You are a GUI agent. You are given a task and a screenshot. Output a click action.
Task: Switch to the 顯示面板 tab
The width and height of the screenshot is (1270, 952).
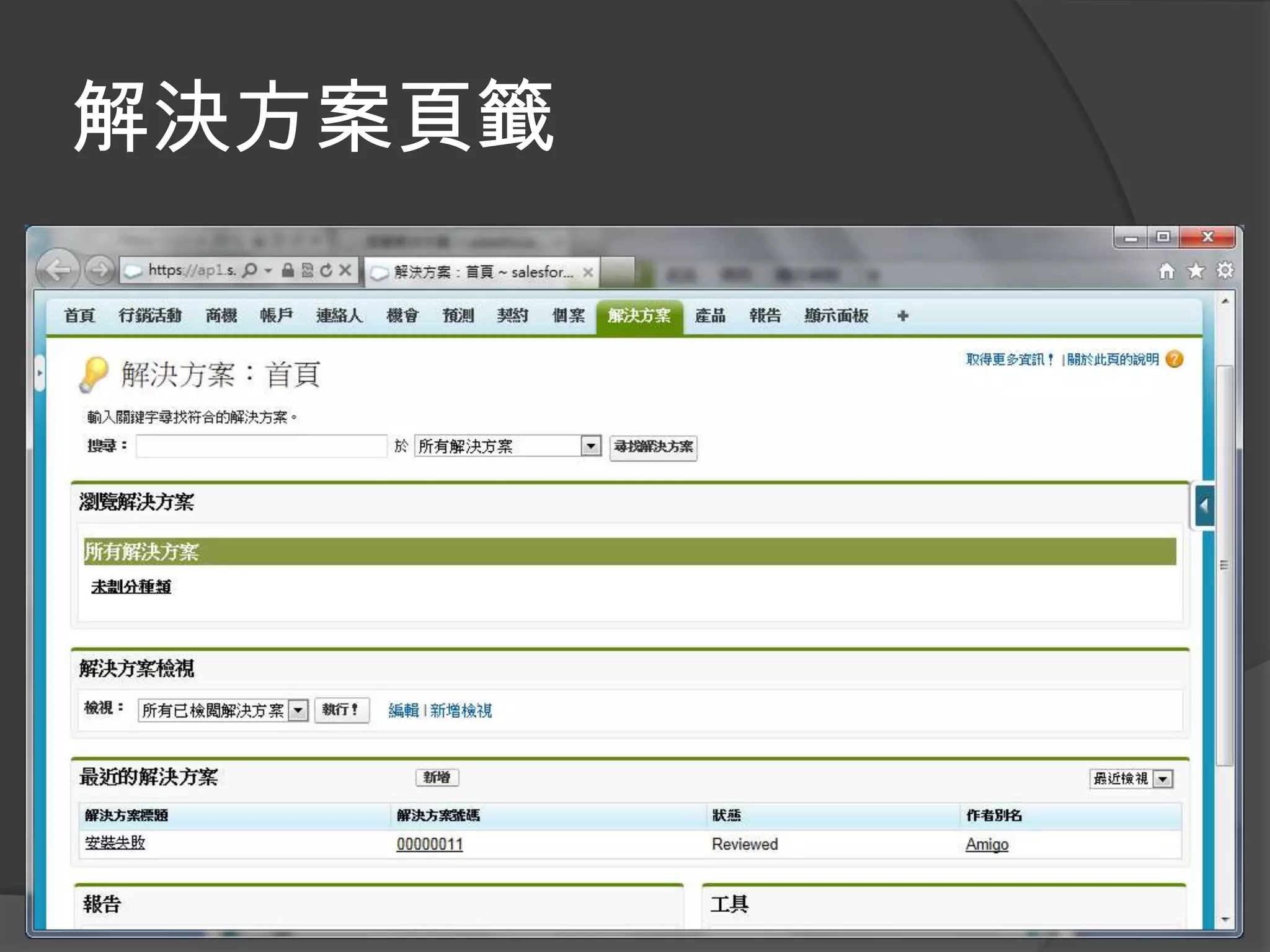[x=836, y=316]
